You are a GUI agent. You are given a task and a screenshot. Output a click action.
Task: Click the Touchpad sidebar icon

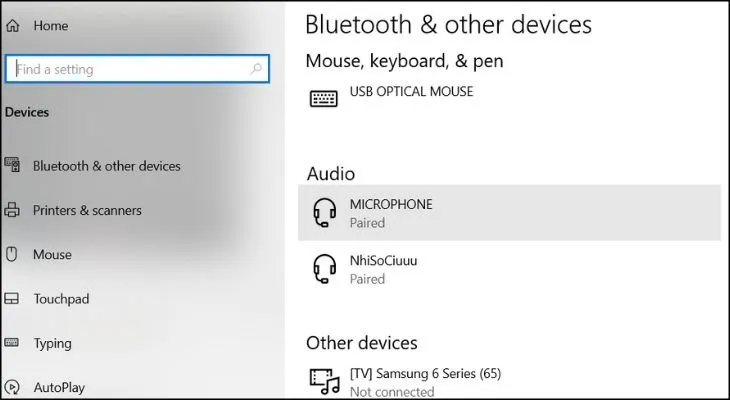[12, 299]
